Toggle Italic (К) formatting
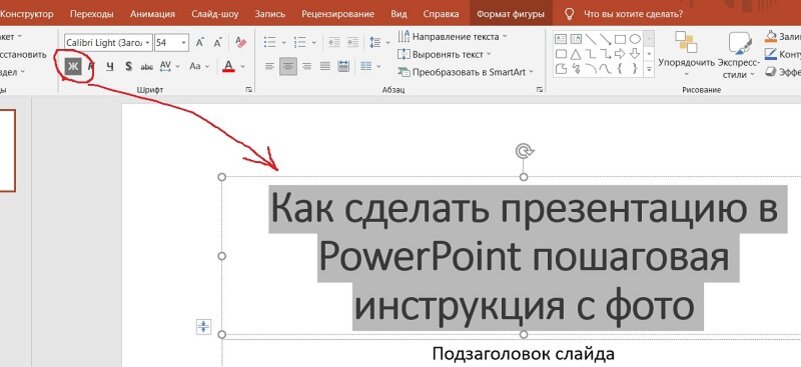 91,66
